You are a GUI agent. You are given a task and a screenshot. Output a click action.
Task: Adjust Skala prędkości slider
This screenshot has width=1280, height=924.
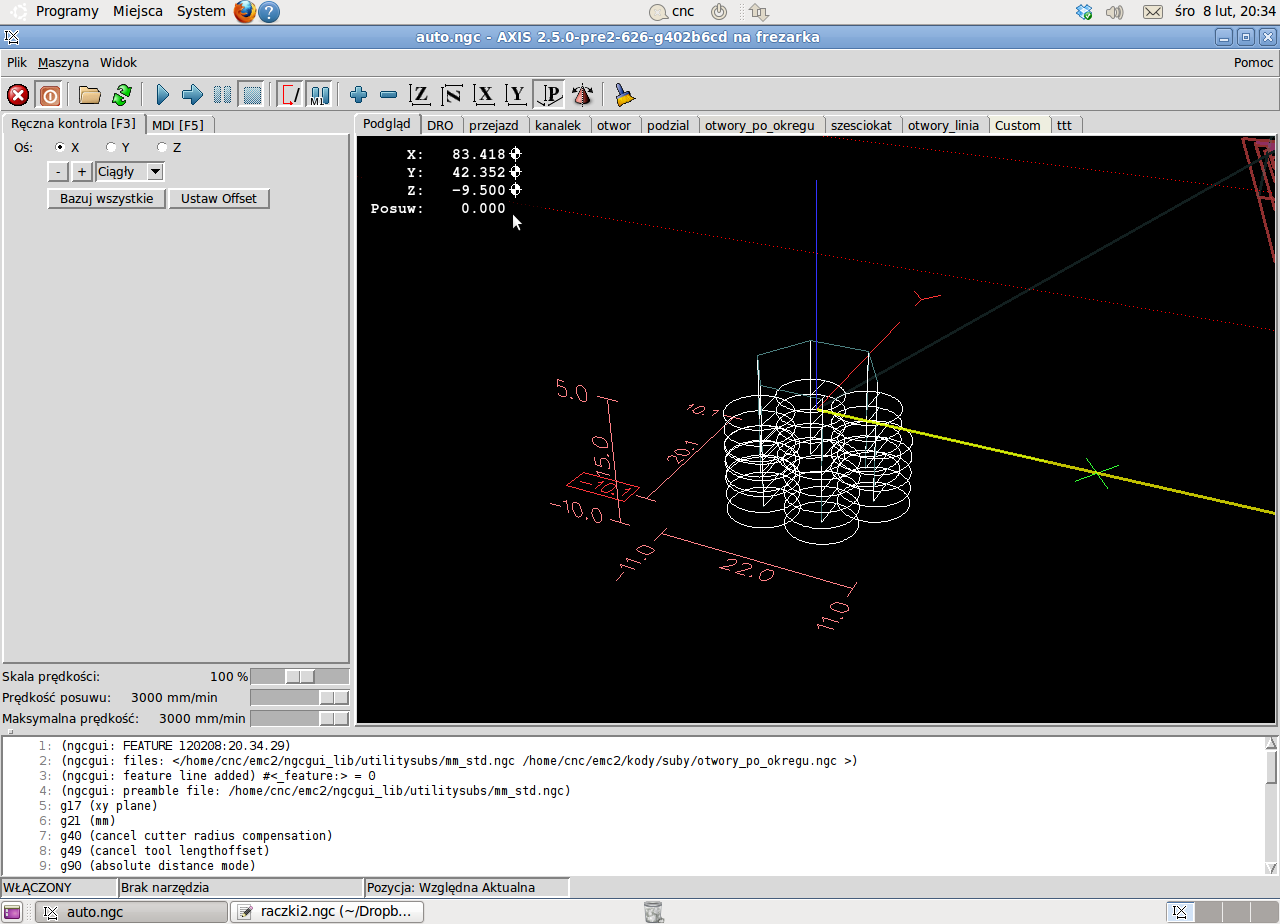click(299, 677)
